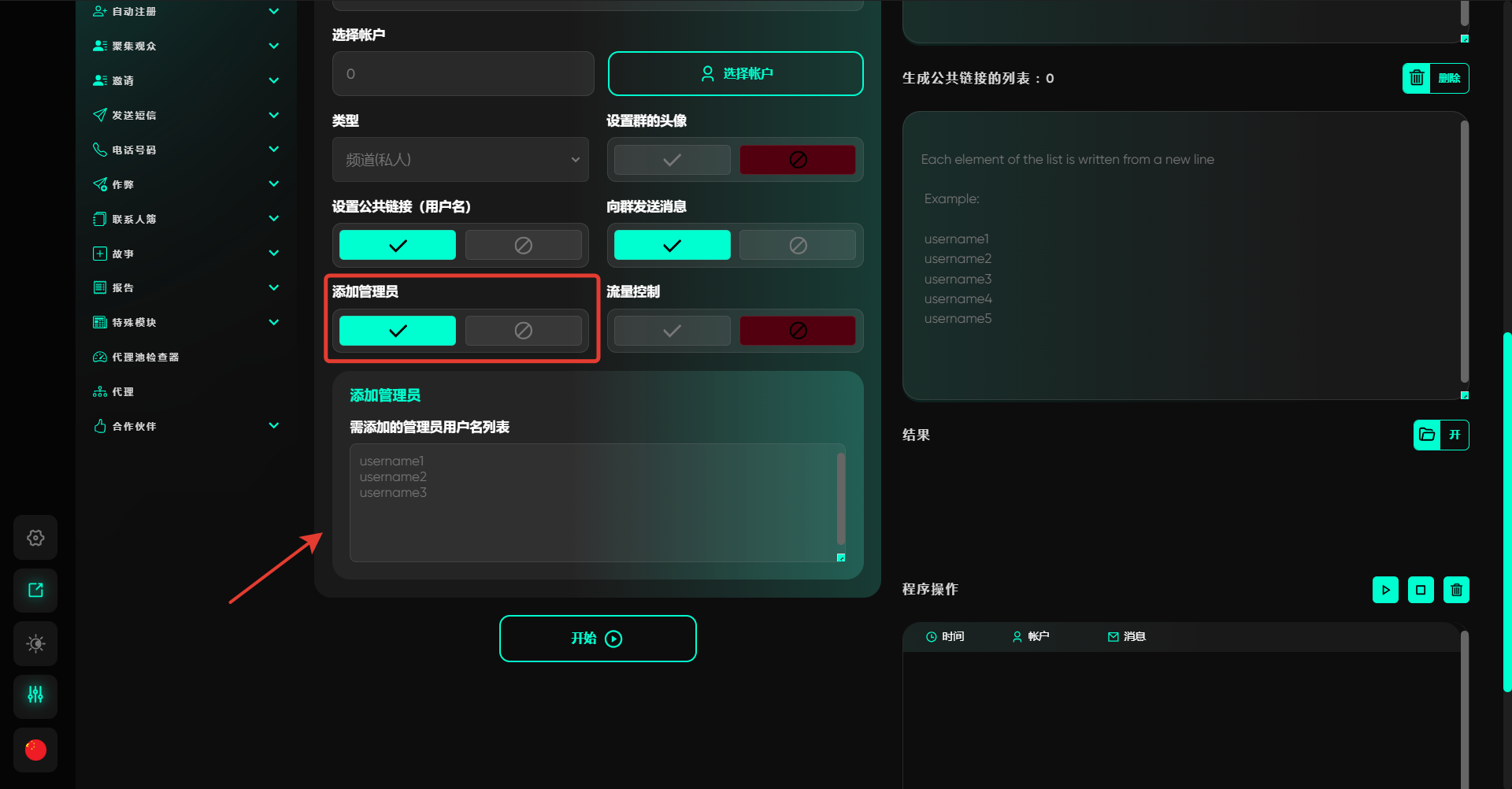
Task: Enable 流量控制 with the checkmark toggle
Action: click(x=672, y=331)
